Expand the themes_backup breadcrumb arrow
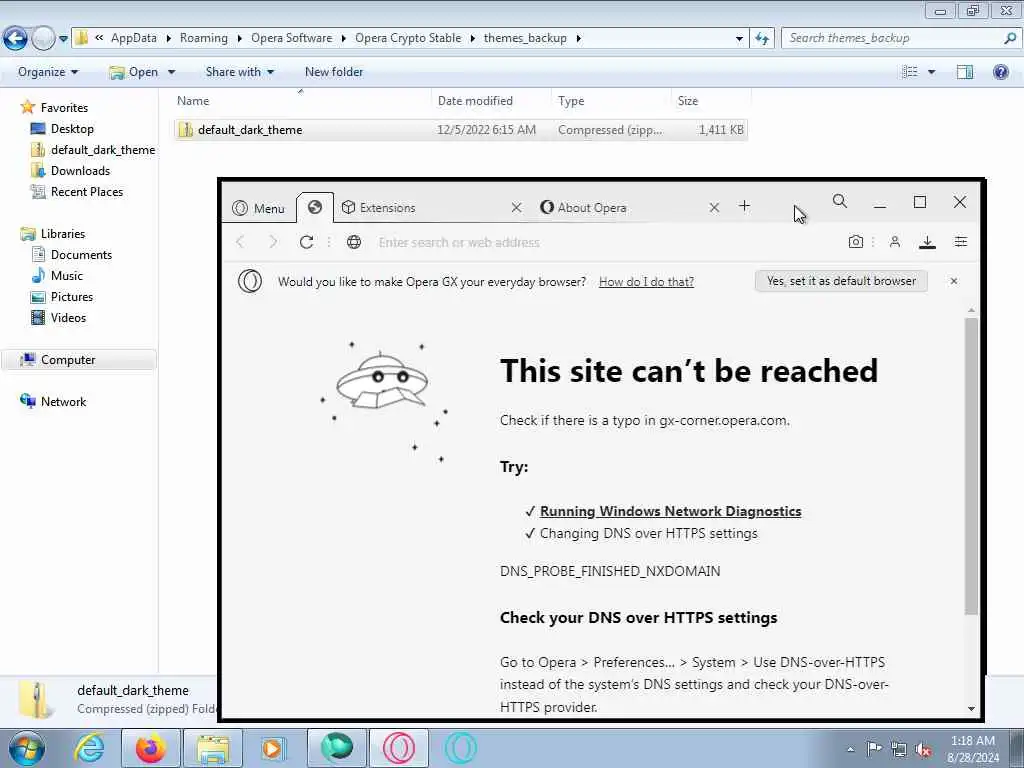This screenshot has width=1024, height=768. pyautogui.click(x=579, y=38)
